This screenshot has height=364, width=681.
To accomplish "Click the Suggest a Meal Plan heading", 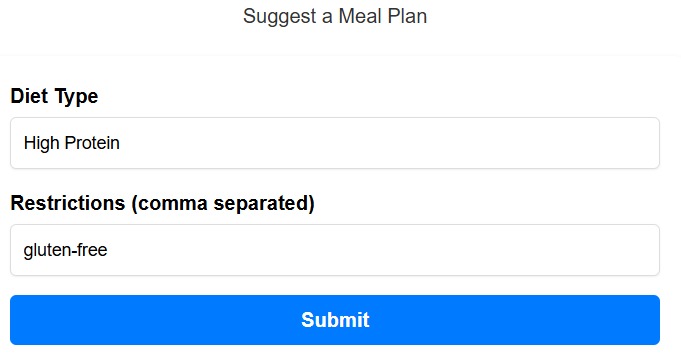I will click(x=335, y=17).
